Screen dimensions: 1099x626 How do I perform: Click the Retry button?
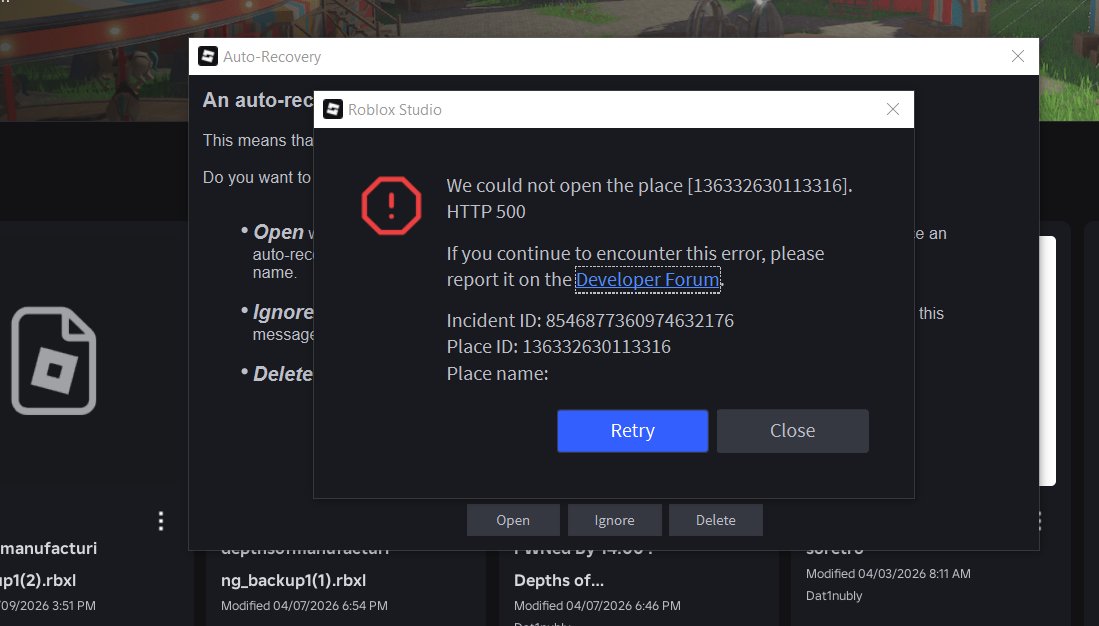point(632,430)
